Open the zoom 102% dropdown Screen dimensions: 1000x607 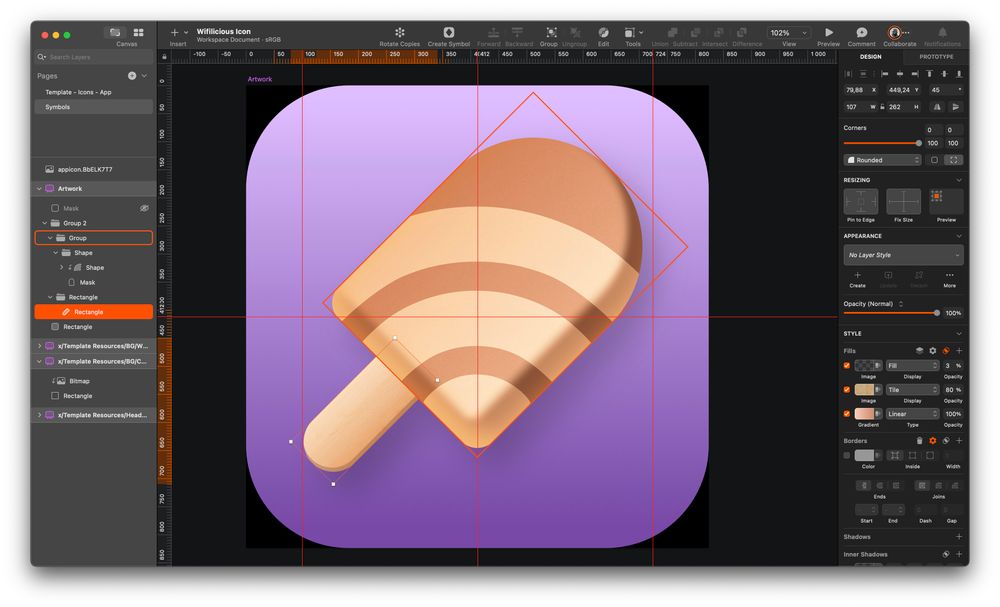[x=788, y=33]
